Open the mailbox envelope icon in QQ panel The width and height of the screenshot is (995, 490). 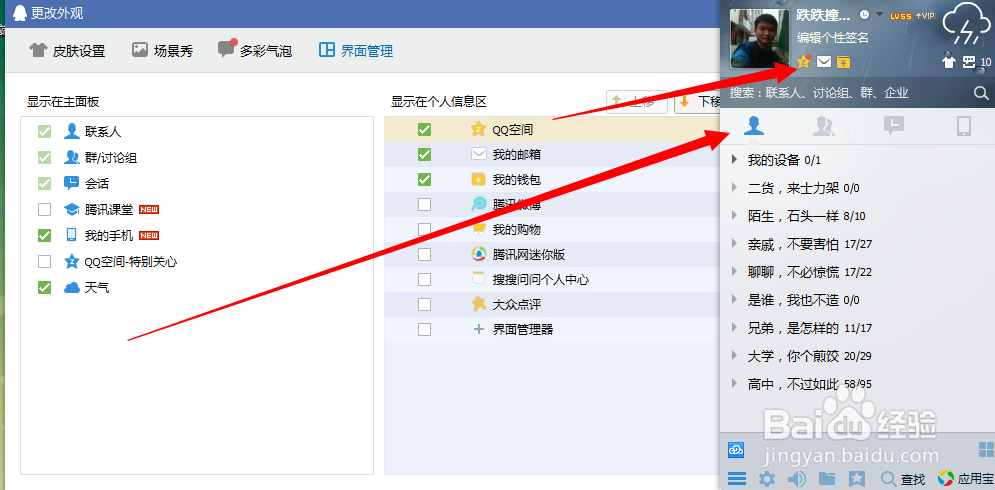pos(824,62)
